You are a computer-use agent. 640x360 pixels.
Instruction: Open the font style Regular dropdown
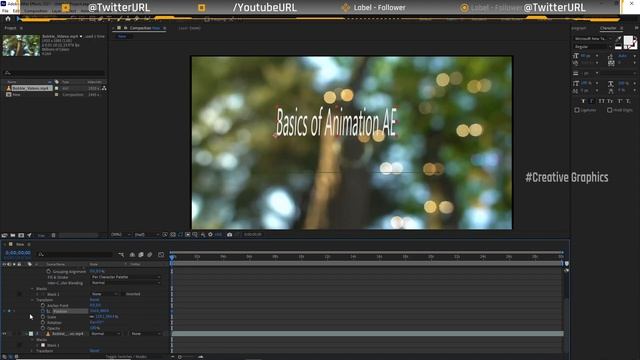tap(593, 47)
